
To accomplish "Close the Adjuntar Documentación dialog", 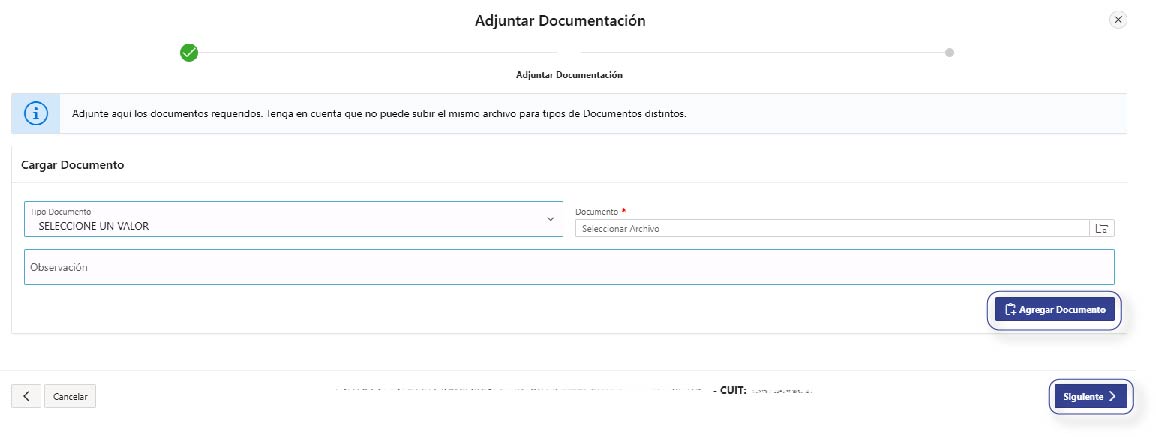I will [1118, 20].
